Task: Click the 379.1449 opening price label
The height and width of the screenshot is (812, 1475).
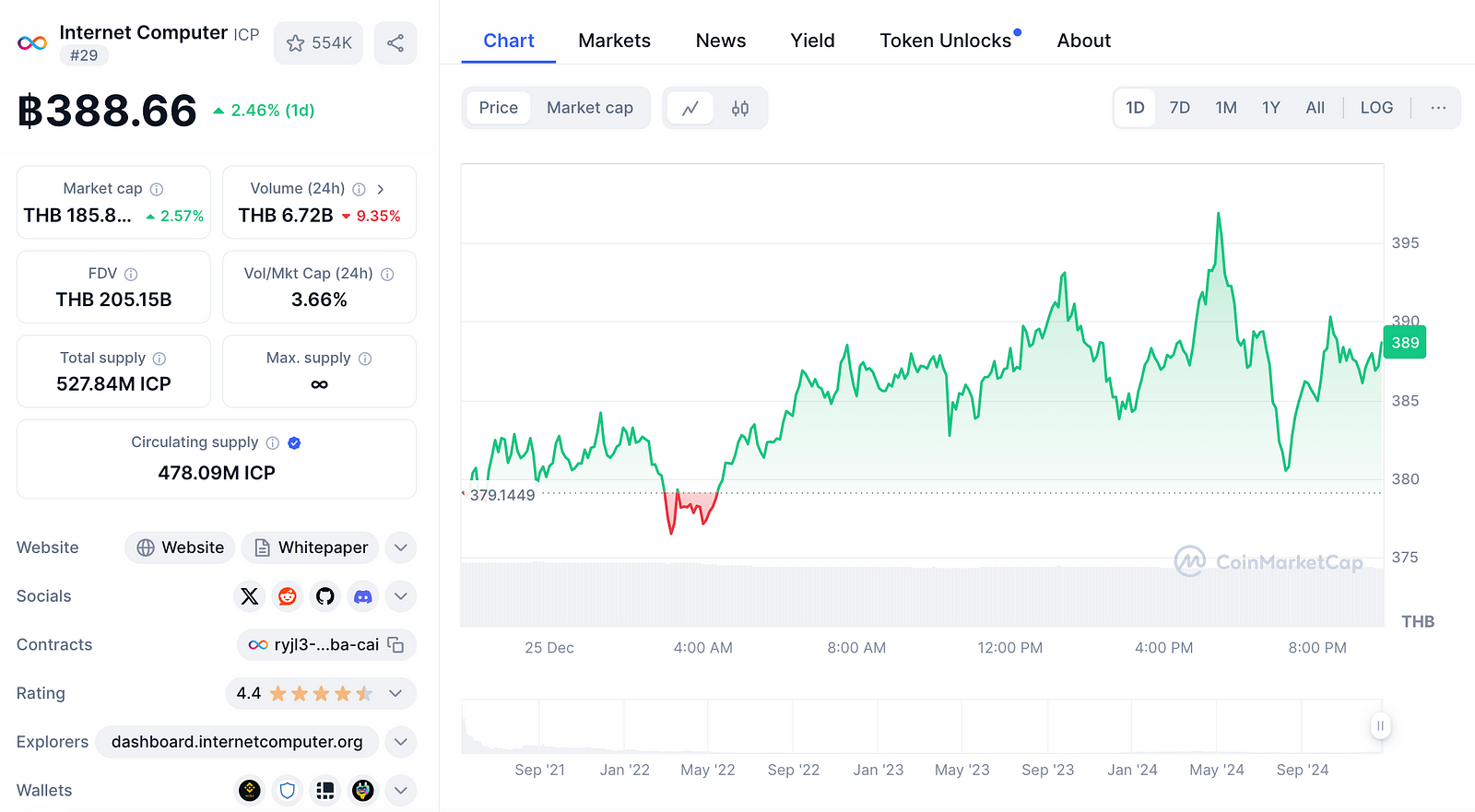Action: [502, 495]
